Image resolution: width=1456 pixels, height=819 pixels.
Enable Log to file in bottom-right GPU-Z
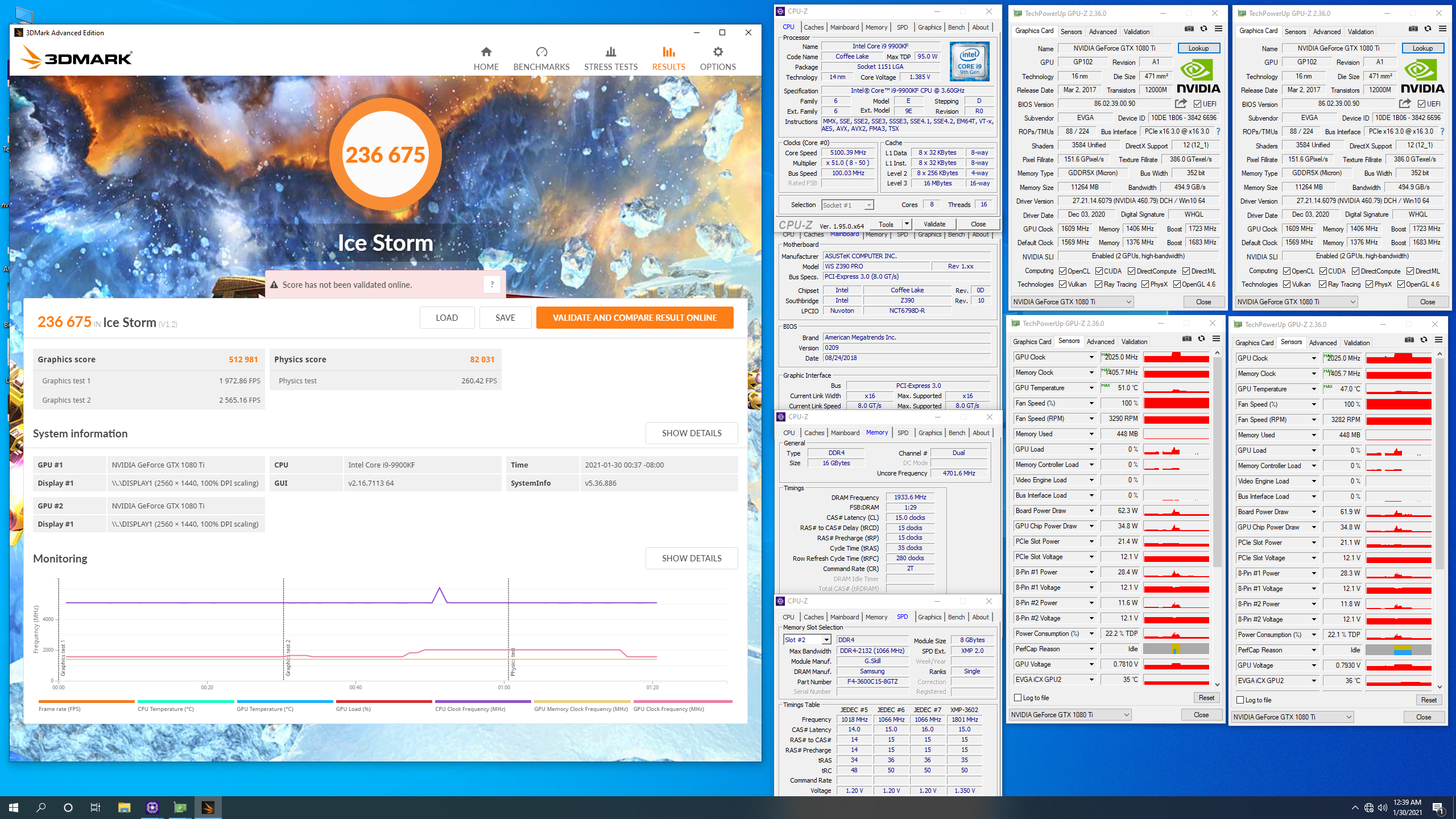(x=1240, y=700)
